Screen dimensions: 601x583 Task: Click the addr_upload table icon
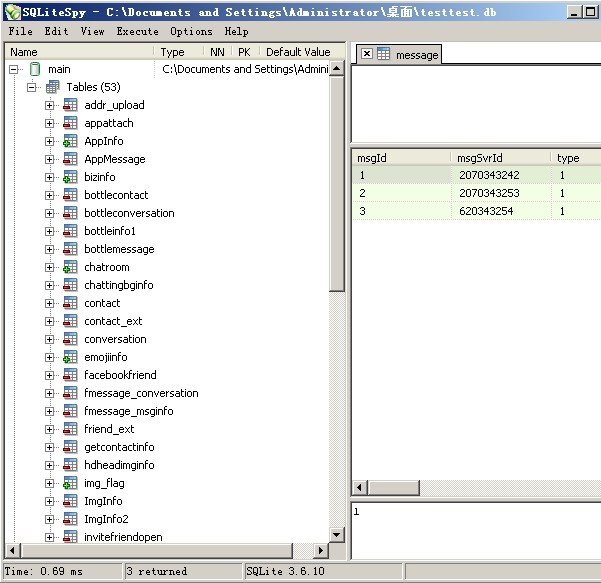coord(70,105)
